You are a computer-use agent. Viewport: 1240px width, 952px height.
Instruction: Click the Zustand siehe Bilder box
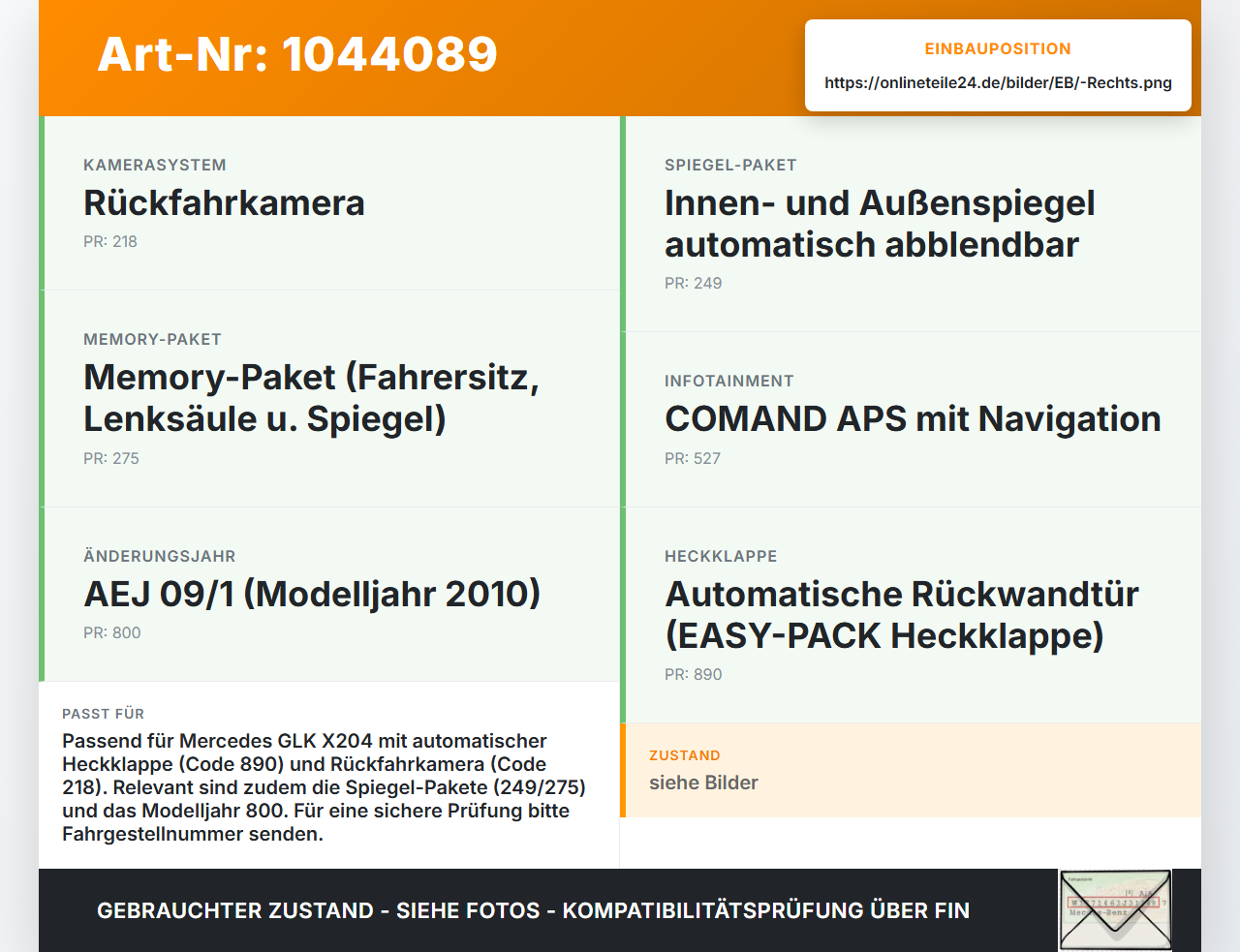coord(911,770)
